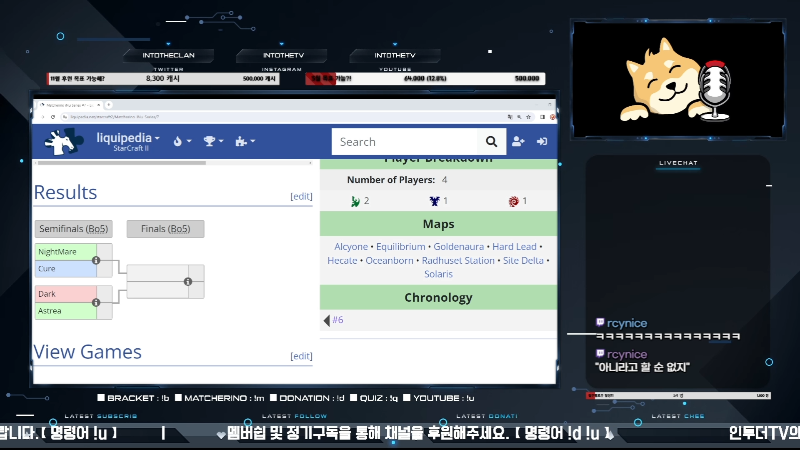Screen dimensions: 800x450
Task: Click the Maps section header
Action: (x=438, y=224)
